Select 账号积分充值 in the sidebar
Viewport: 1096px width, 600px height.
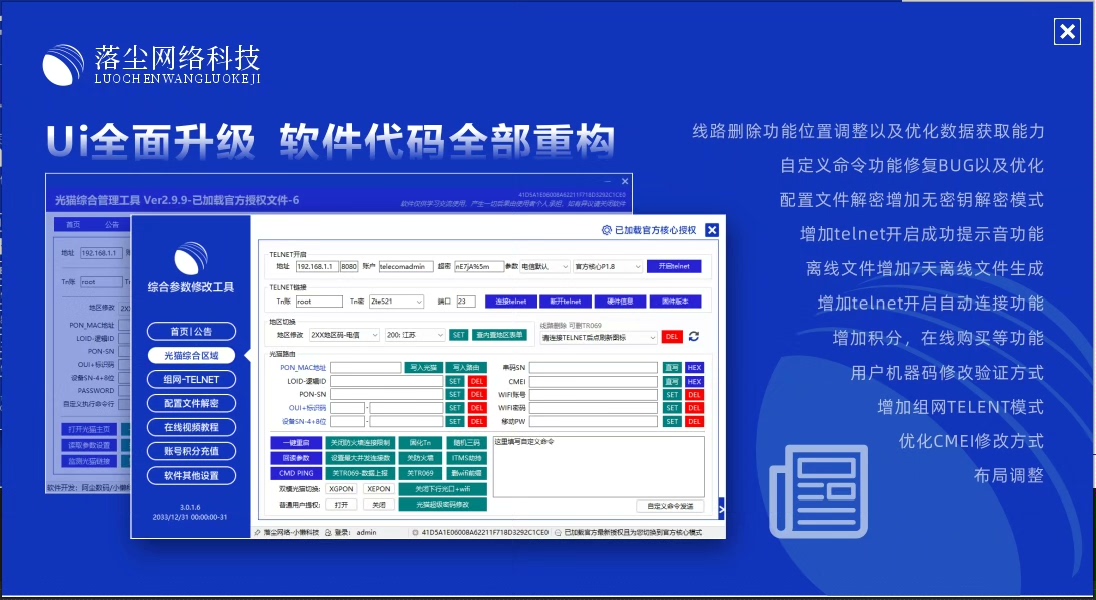[x=191, y=451]
